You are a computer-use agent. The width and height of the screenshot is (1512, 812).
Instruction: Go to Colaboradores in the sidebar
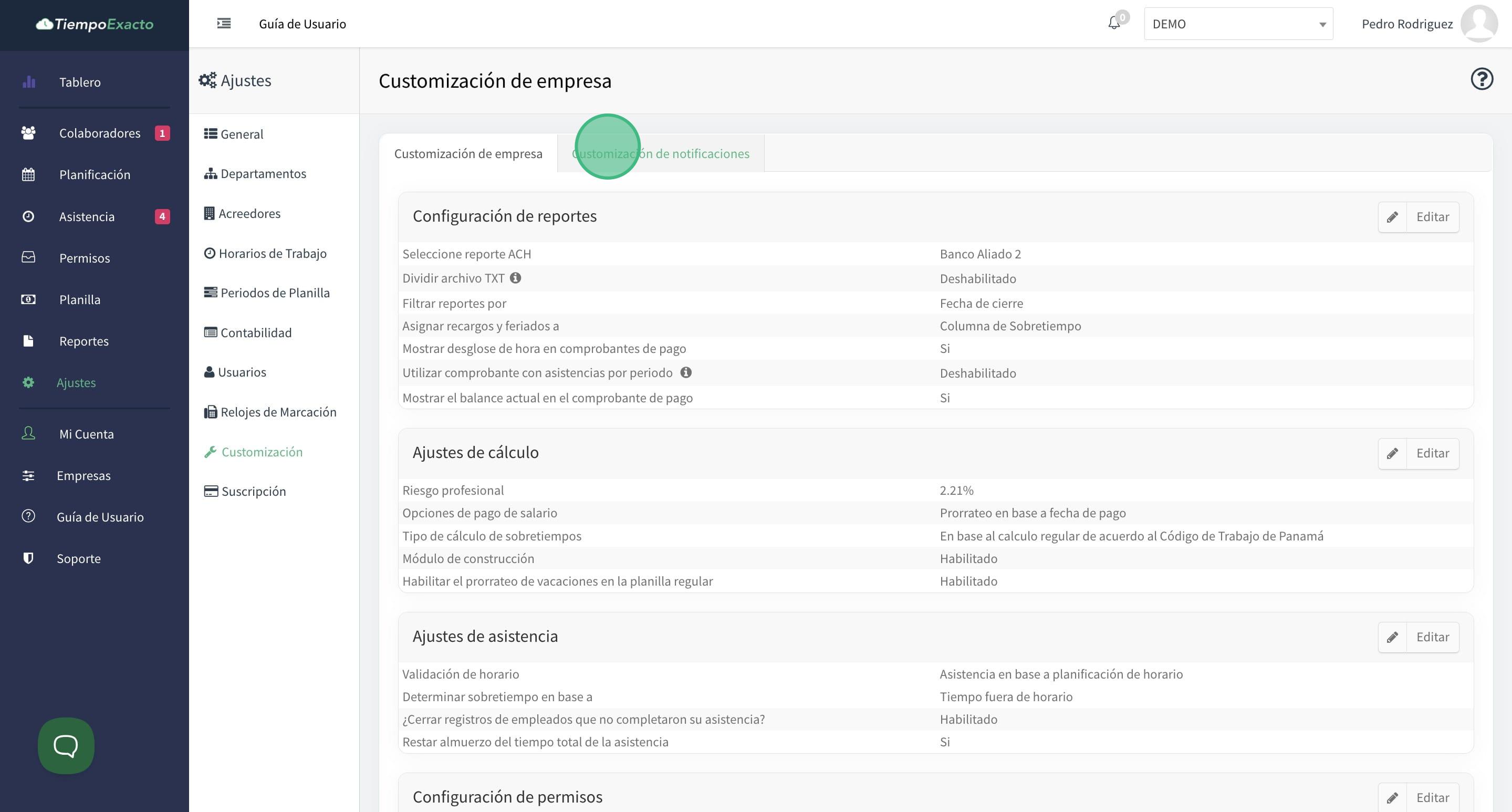pyautogui.click(x=99, y=133)
